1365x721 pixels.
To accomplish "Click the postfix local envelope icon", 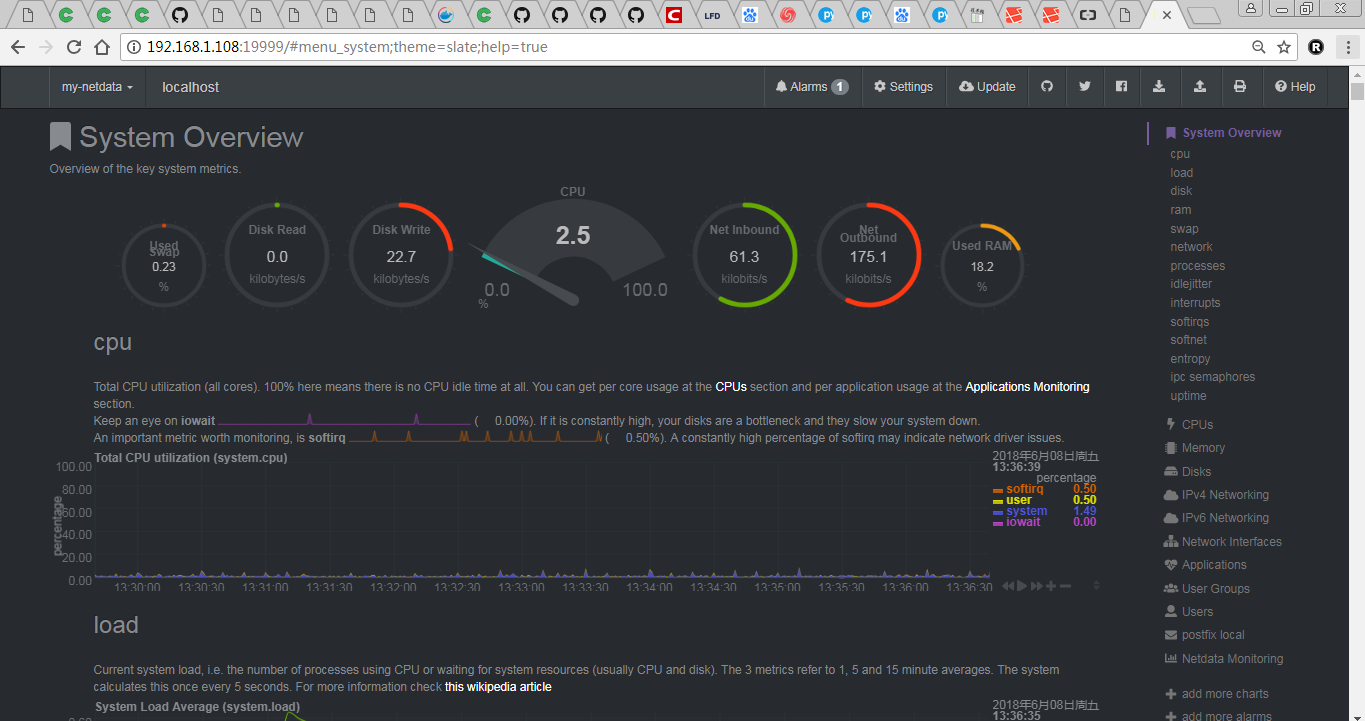I will tap(1172, 635).
